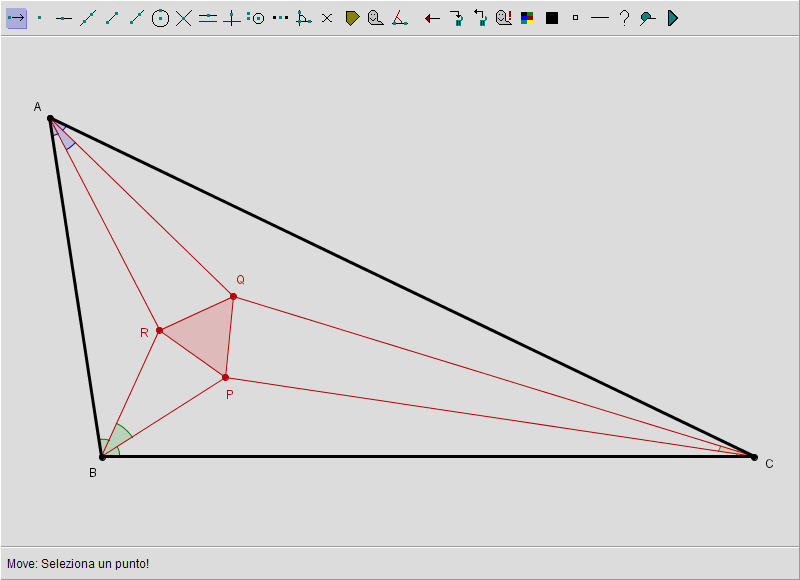This screenshot has width=800, height=580.
Task: Pick the dotted track/locus tool
Action: click(x=280, y=18)
